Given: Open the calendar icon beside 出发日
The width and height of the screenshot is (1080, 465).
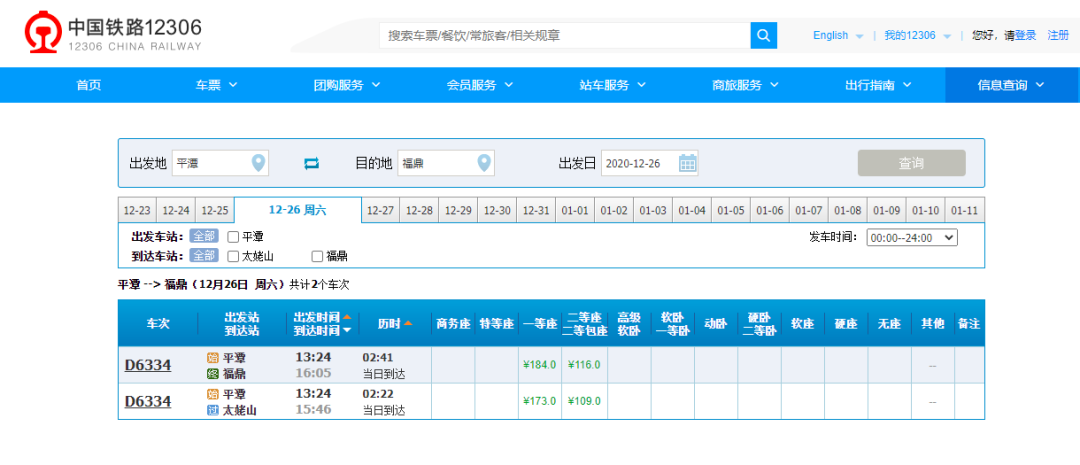Looking at the screenshot, I should pyautogui.click(x=688, y=163).
